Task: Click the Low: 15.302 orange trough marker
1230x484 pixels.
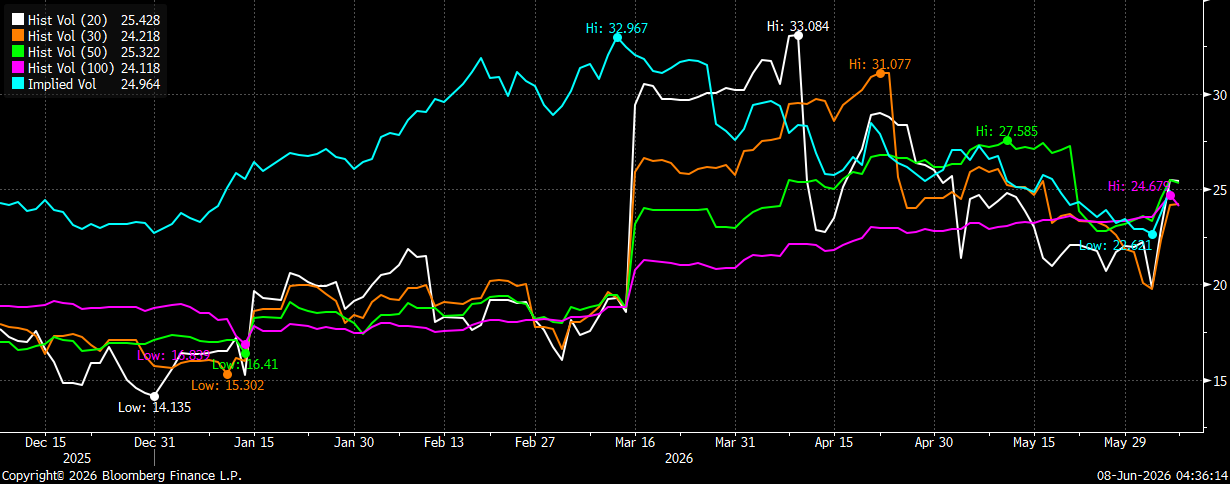Action: pos(227,374)
